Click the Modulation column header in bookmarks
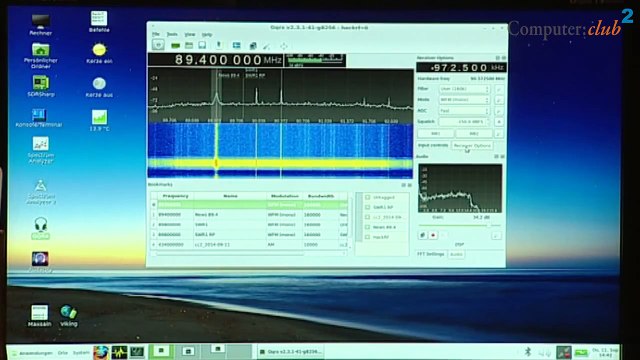This screenshot has width=640, height=360. [x=284, y=196]
